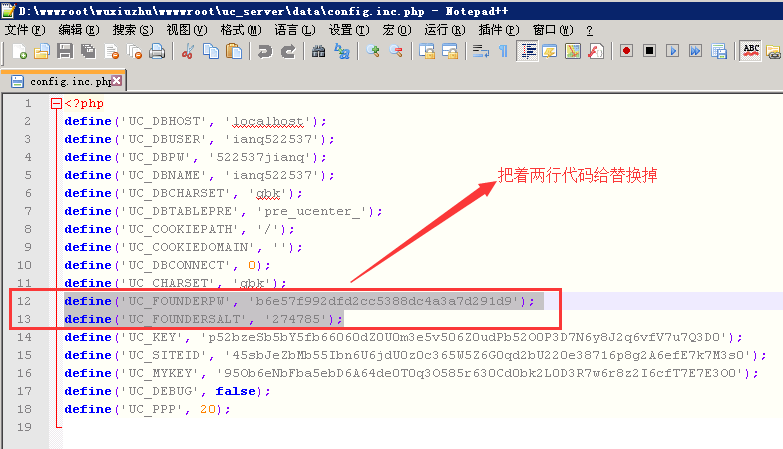Screen dimensions: 783x449
Task: Toggle the indent guide icon
Action: [x=527, y=51]
